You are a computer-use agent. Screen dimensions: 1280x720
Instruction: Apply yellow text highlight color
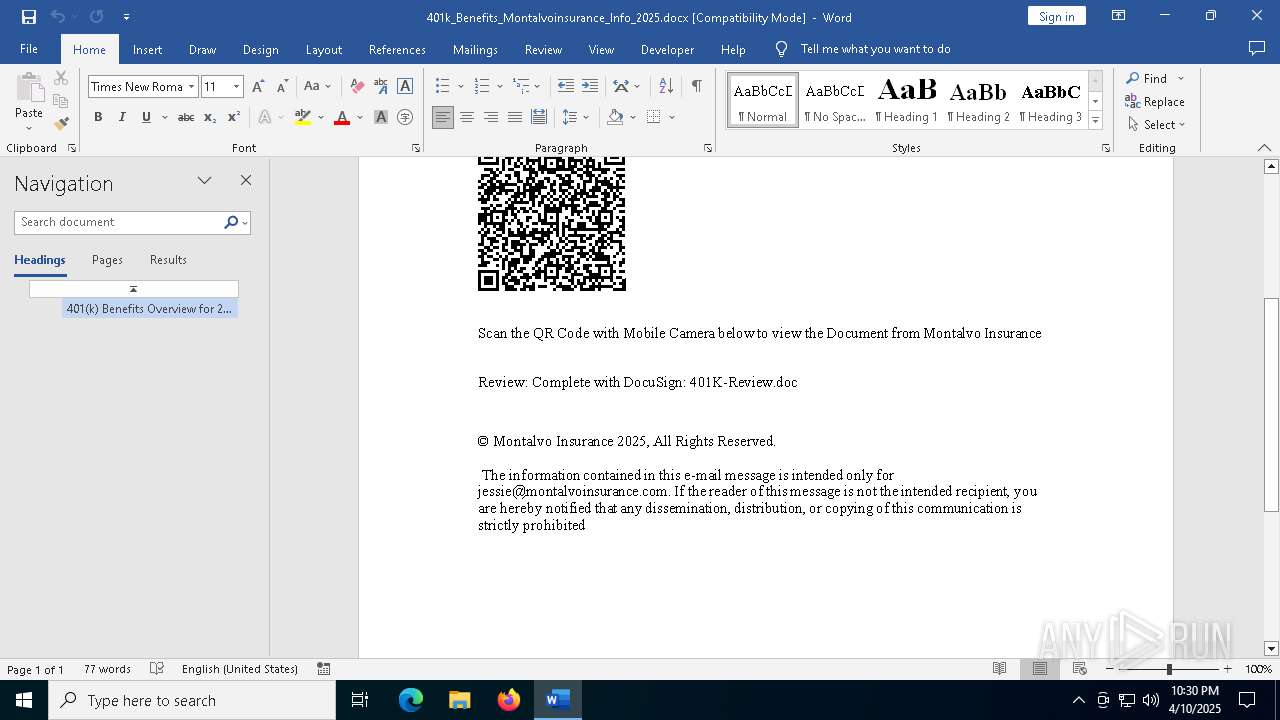click(303, 117)
